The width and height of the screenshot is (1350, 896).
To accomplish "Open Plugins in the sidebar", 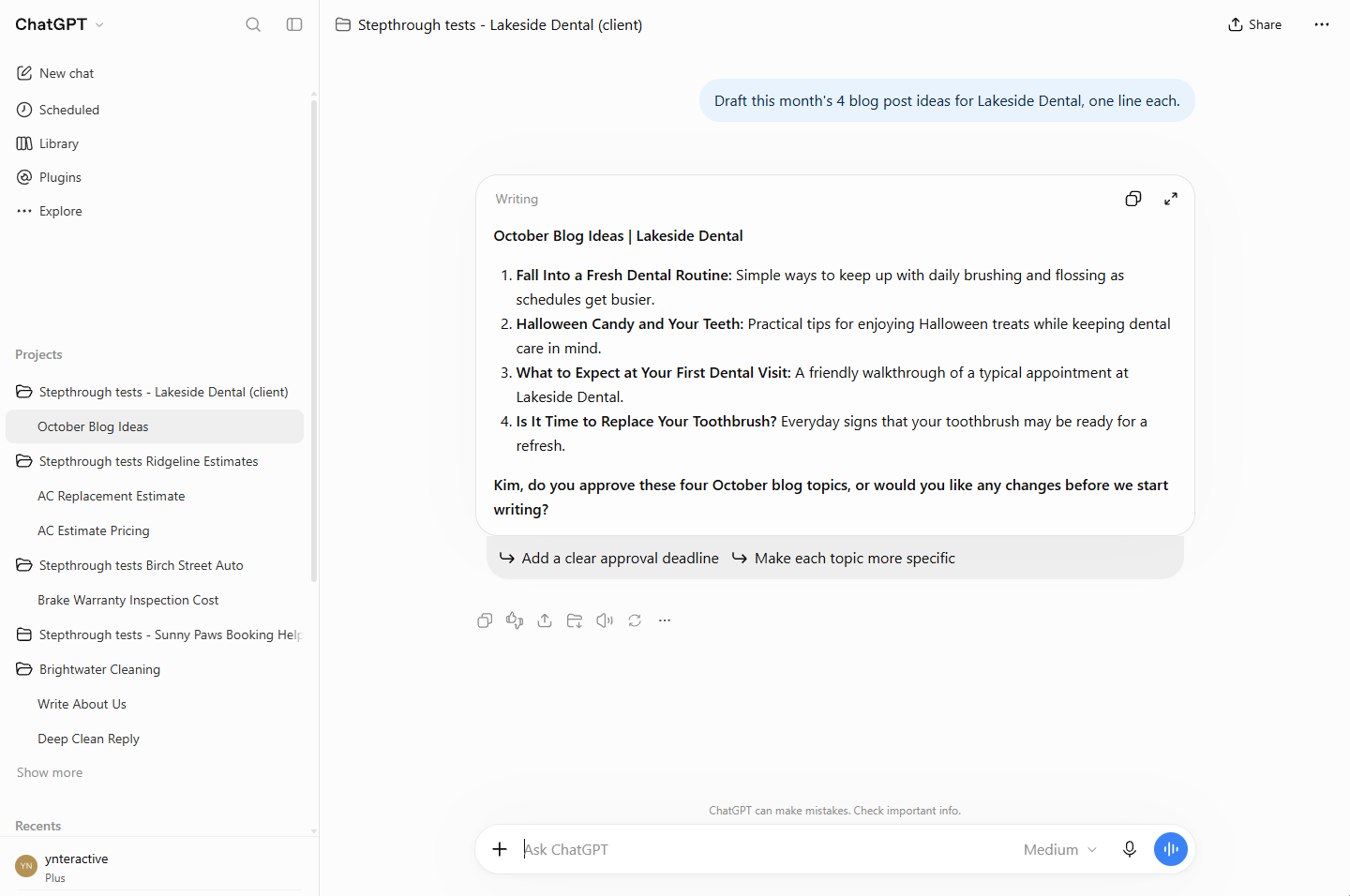I will [x=155, y=177].
